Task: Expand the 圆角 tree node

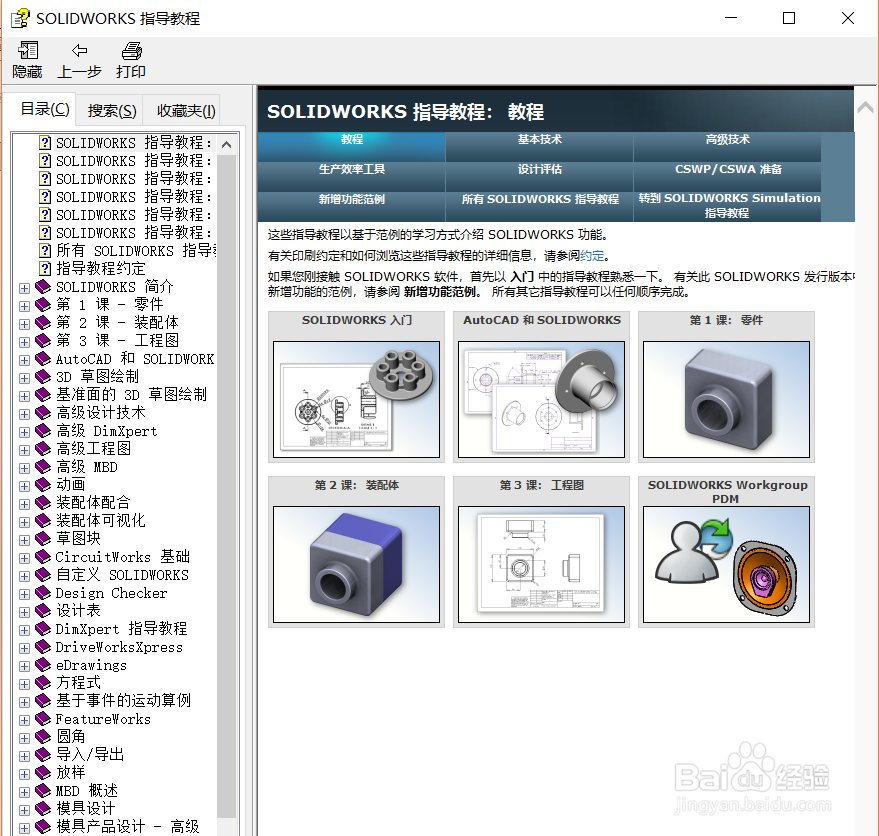Action: (24, 738)
